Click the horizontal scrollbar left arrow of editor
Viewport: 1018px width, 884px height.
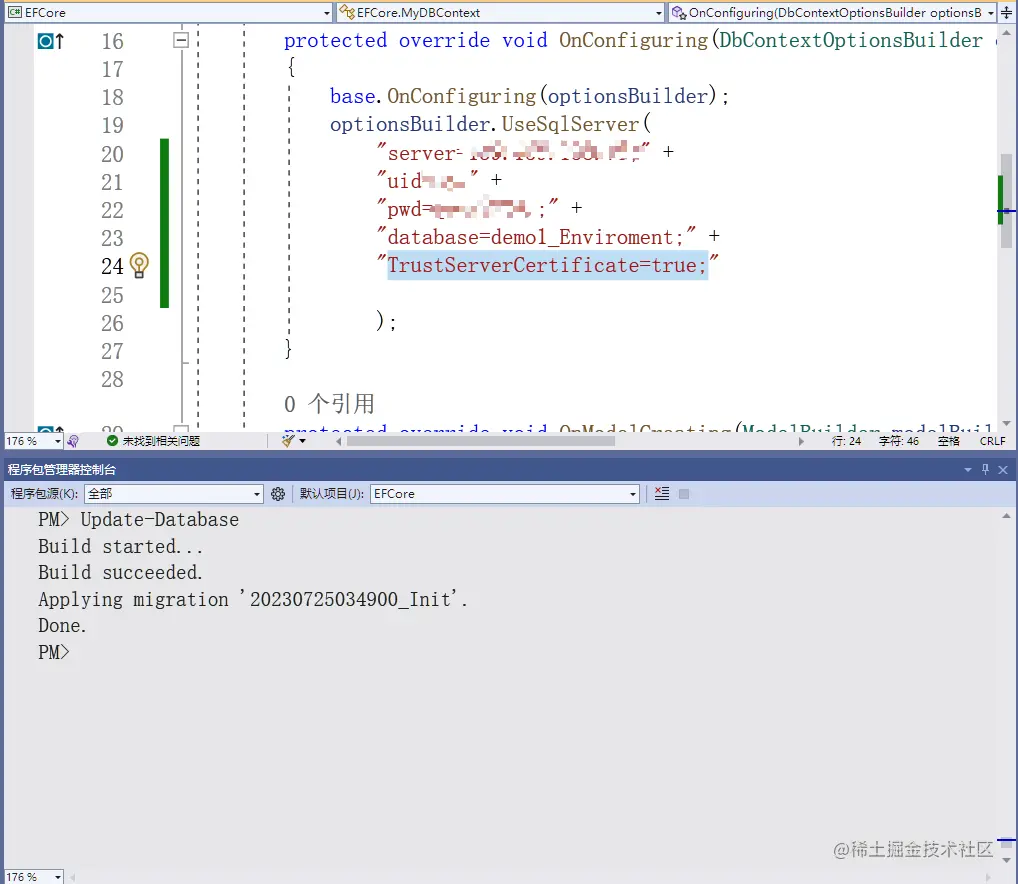coord(339,441)
